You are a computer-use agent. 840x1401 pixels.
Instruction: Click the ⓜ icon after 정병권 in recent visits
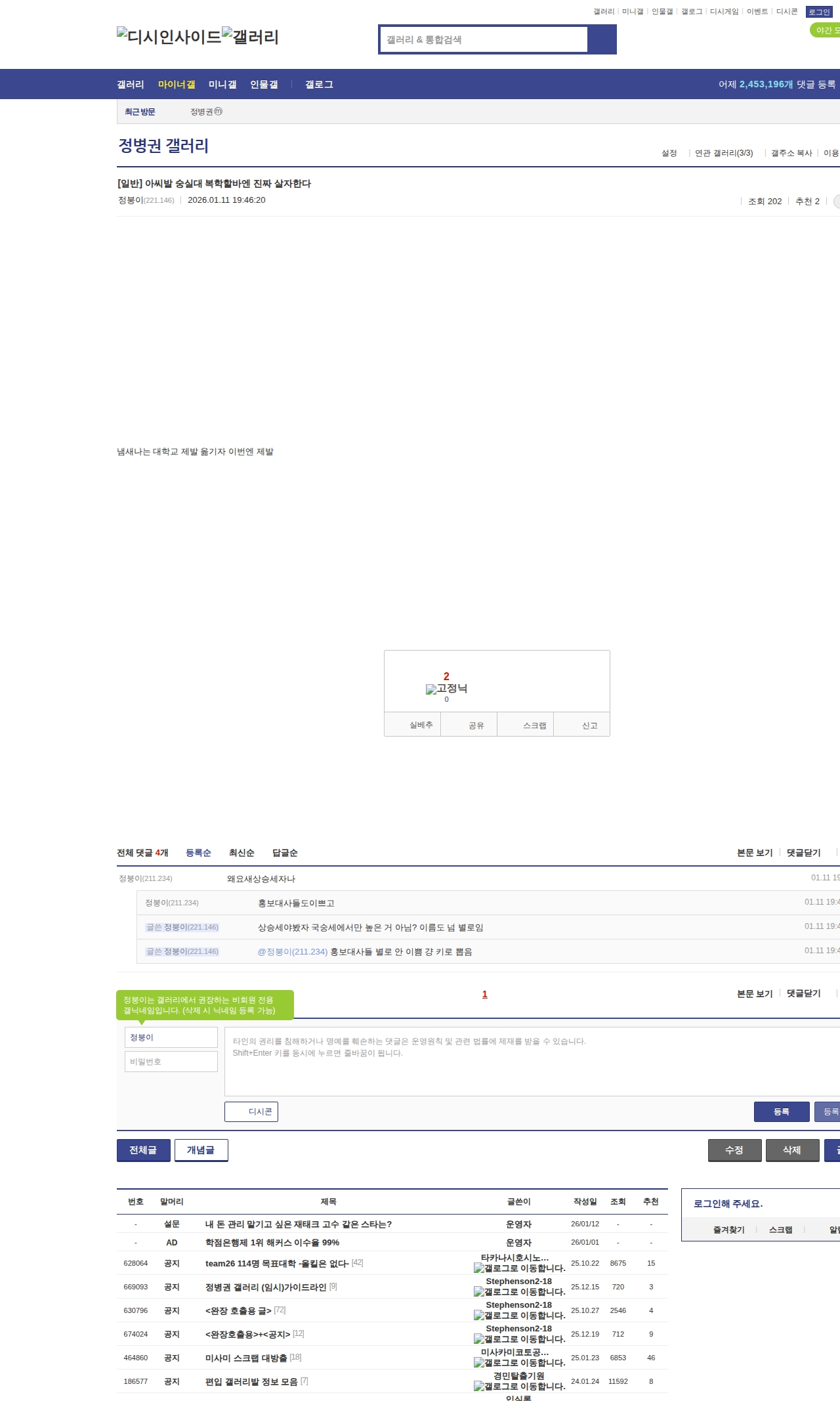(x=219, y=112)
